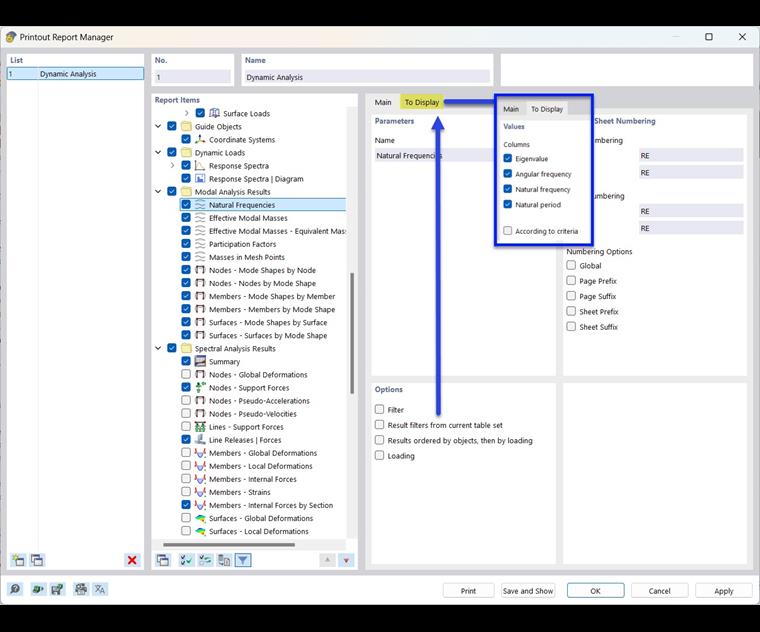Screen dimensions: 760x632
Task: Check Results ordered by objects, then by loading
Action: click(380, 440)
